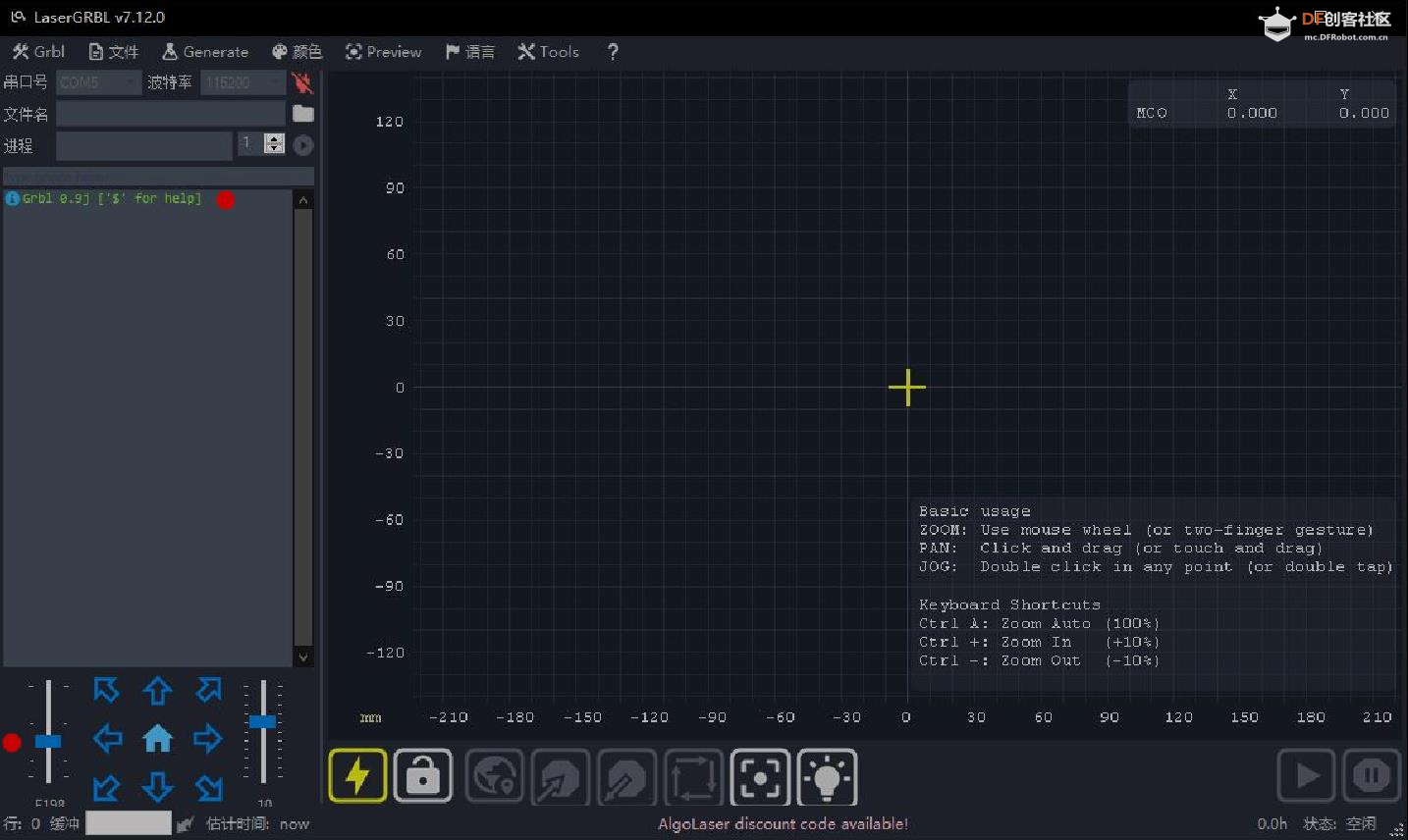This screenshot has width=1408, height=840.
Task: Click the scroll down arrow in console
Action: [303, 656]
